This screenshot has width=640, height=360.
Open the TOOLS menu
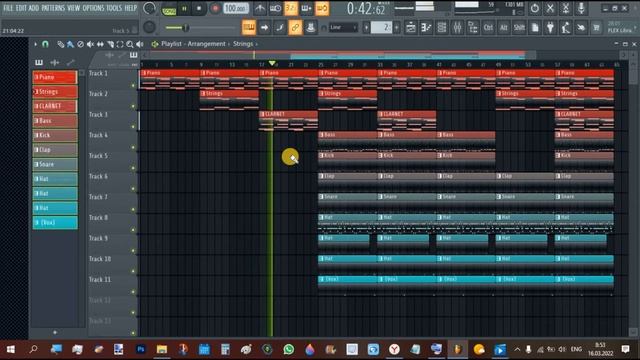(114, 8)
